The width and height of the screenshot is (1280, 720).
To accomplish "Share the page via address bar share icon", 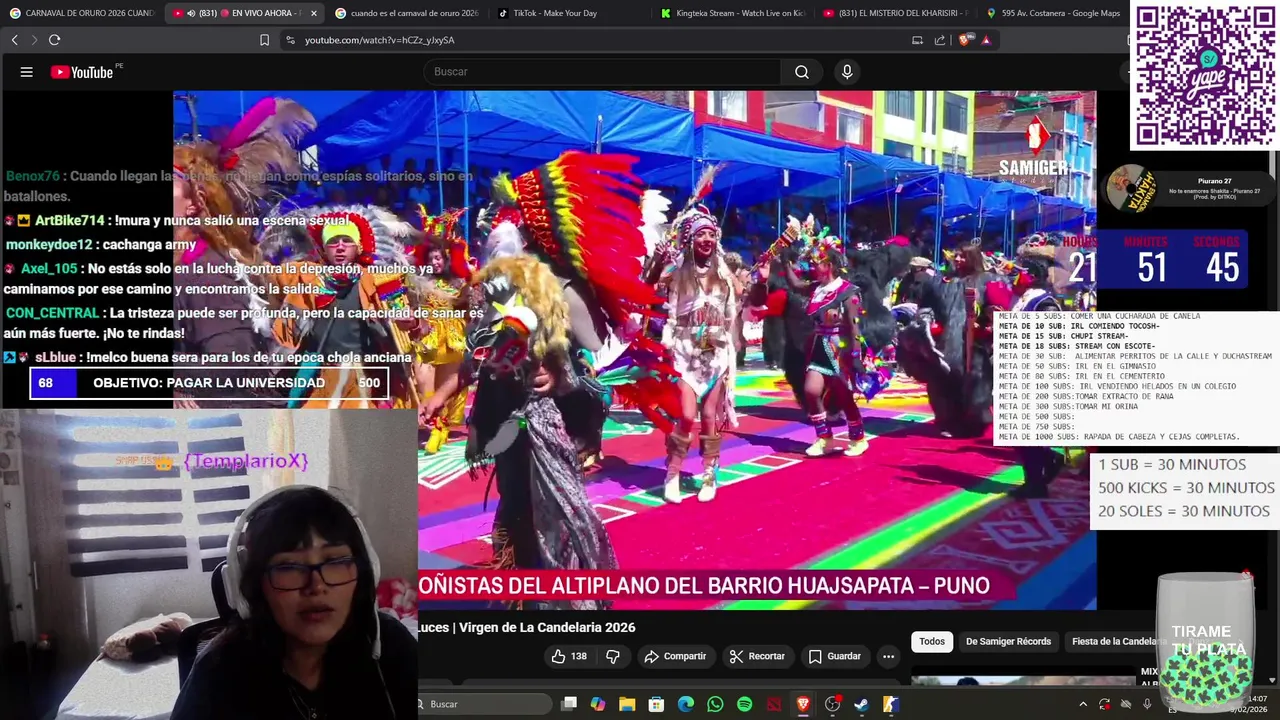I will (x=940, y=40).
